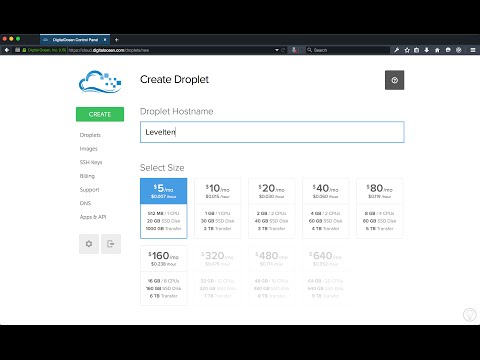480x360 pixels.
Task: Open the Droplets sidebar link
Action: [x=90, y=135]
